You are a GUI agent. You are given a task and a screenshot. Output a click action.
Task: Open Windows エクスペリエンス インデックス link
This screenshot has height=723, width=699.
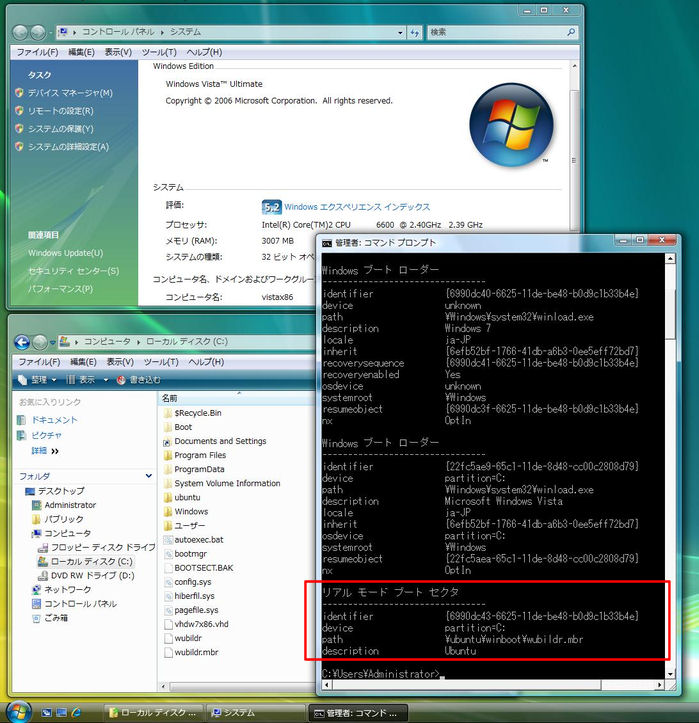357,207
